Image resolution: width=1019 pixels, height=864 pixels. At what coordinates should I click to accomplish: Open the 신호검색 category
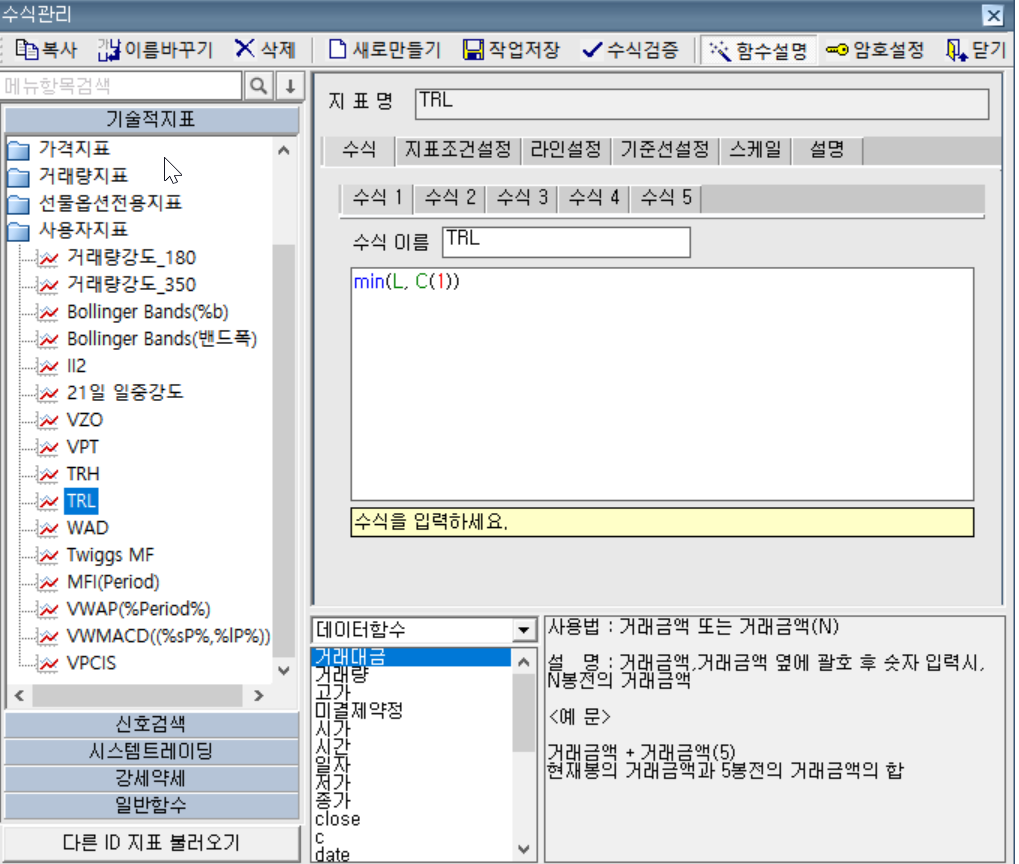point(151,725)
